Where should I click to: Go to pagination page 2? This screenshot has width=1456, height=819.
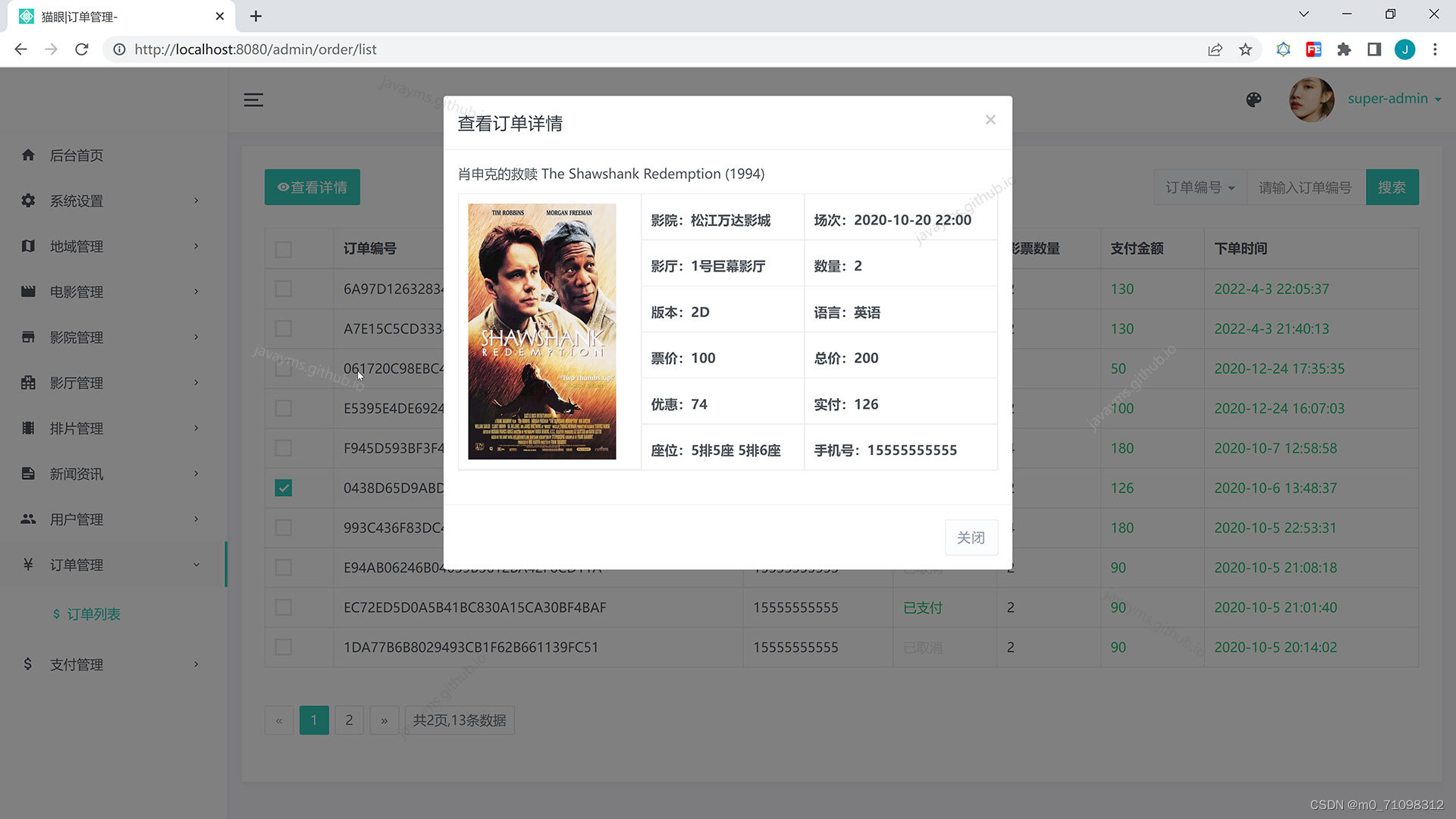point(349,720)
